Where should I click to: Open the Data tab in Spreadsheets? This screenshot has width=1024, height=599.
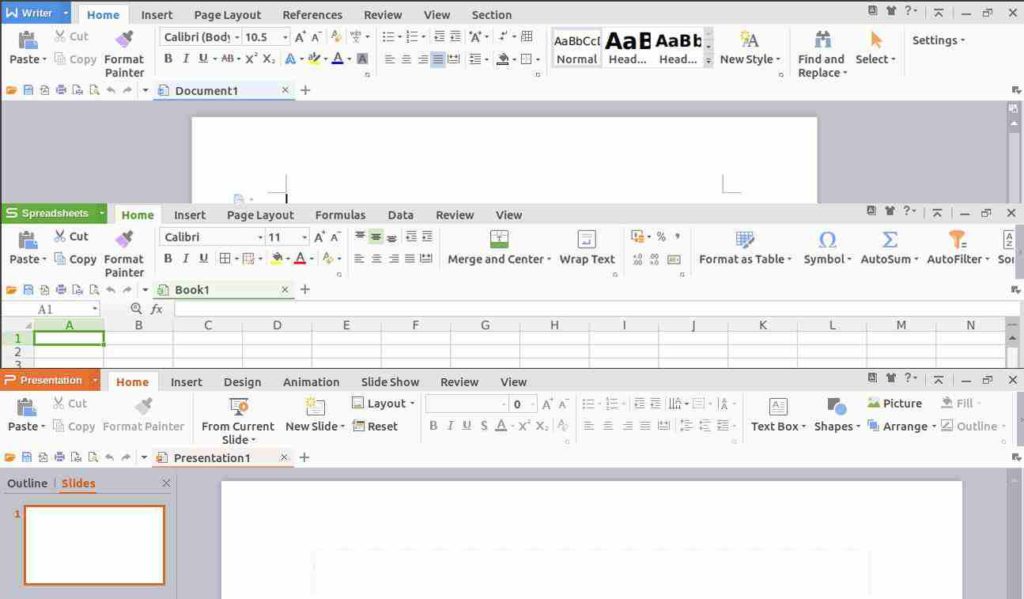click(x=400, y=214)
